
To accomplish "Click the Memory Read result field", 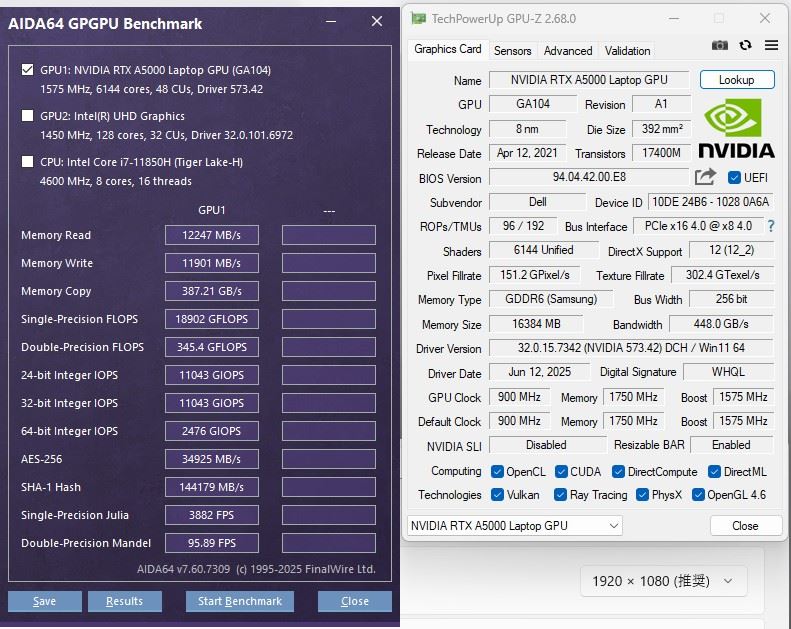I will (212, 236).
